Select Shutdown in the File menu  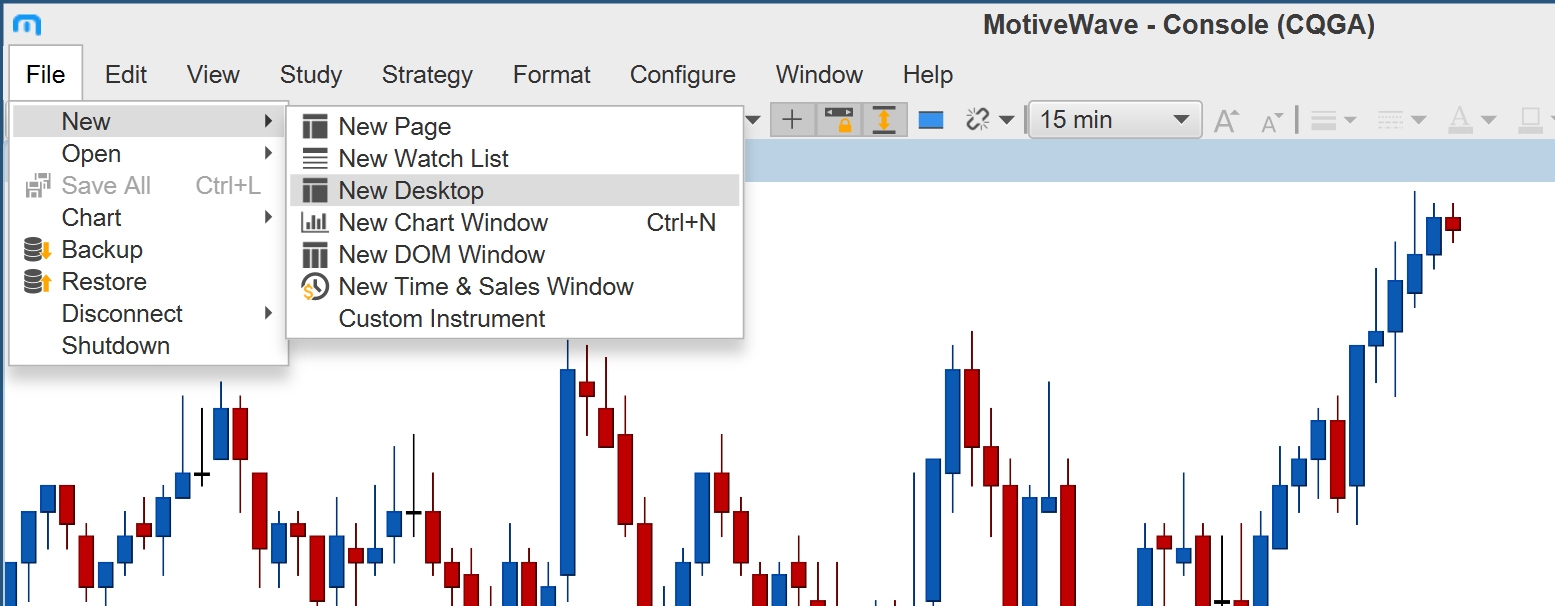(x=148, y=346)
